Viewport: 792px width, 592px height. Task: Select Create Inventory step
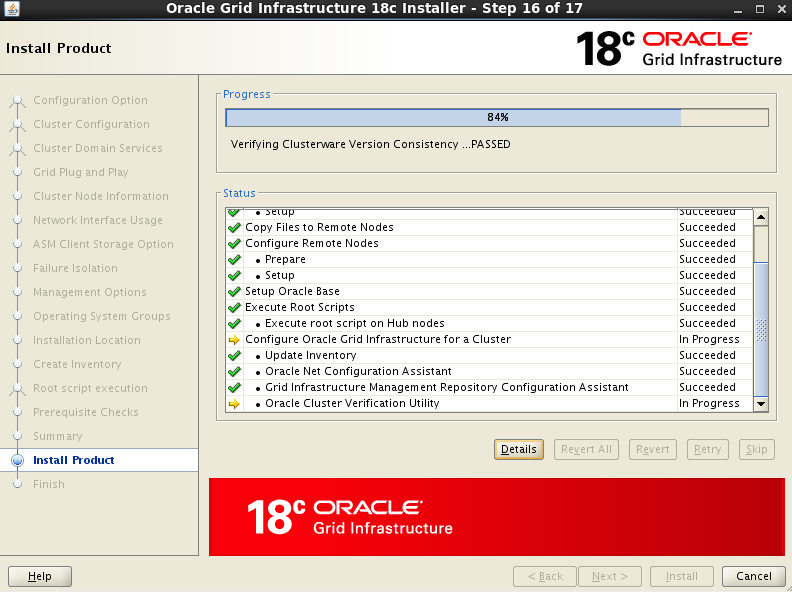point(77,364)
